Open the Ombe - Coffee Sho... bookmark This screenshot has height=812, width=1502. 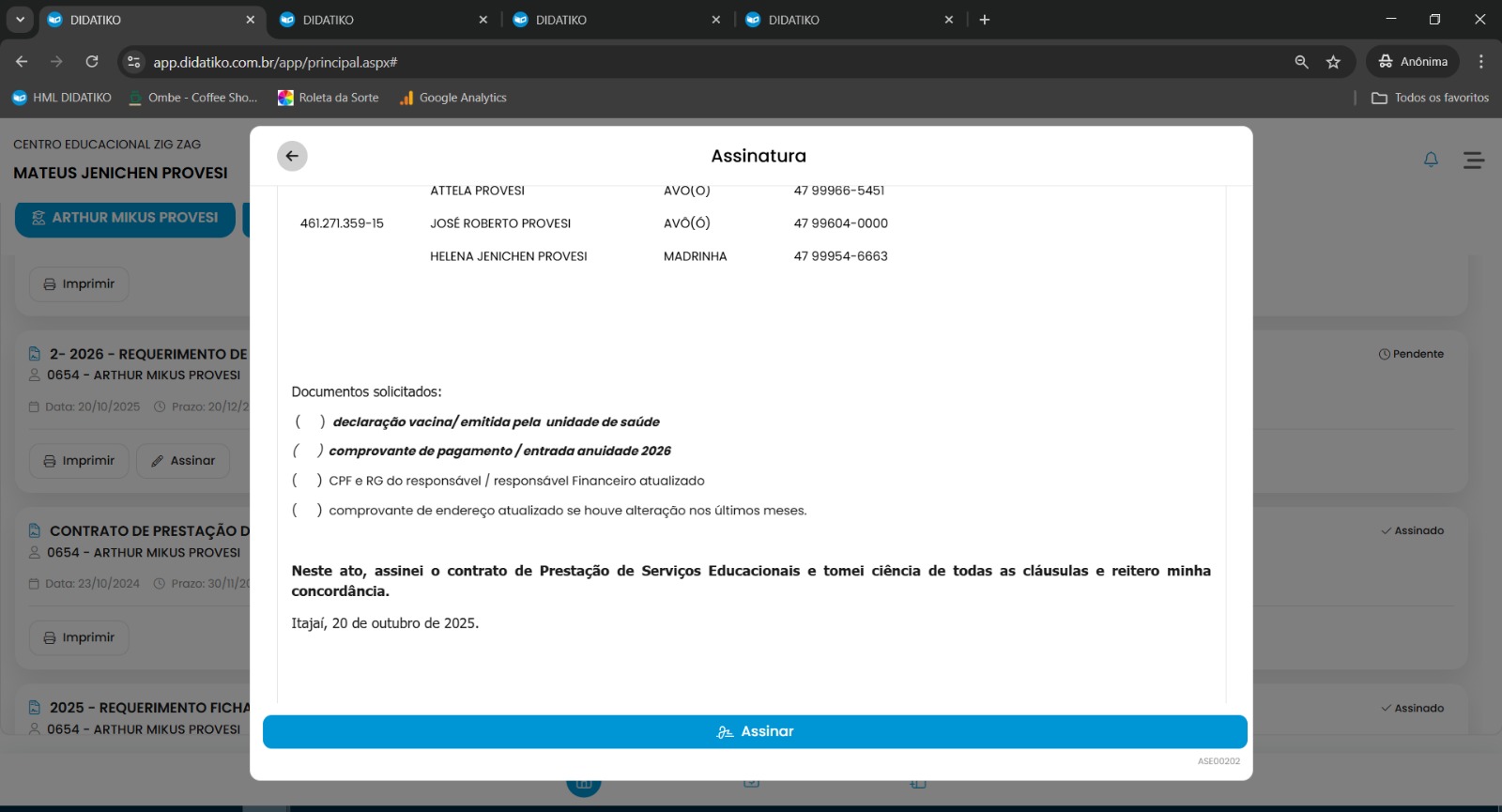coord(192,98)
